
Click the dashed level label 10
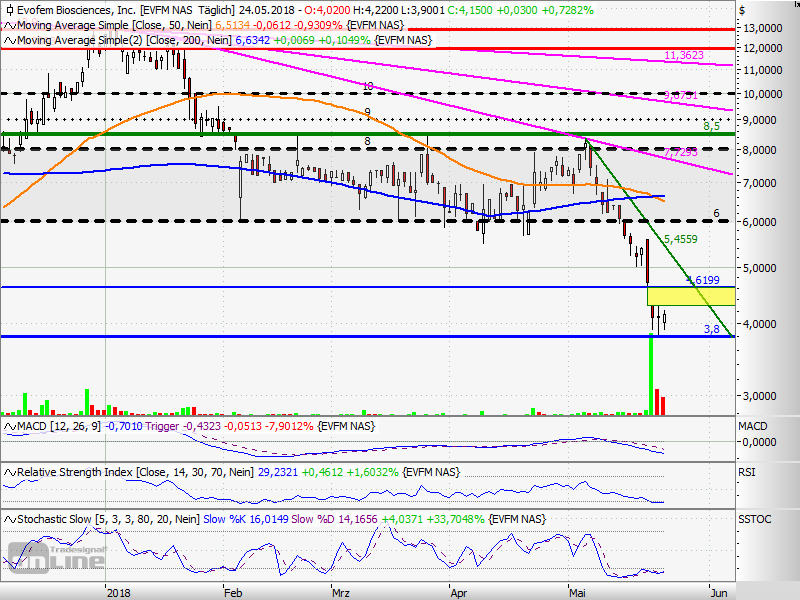pyautogui.click(x=368, y=87)
